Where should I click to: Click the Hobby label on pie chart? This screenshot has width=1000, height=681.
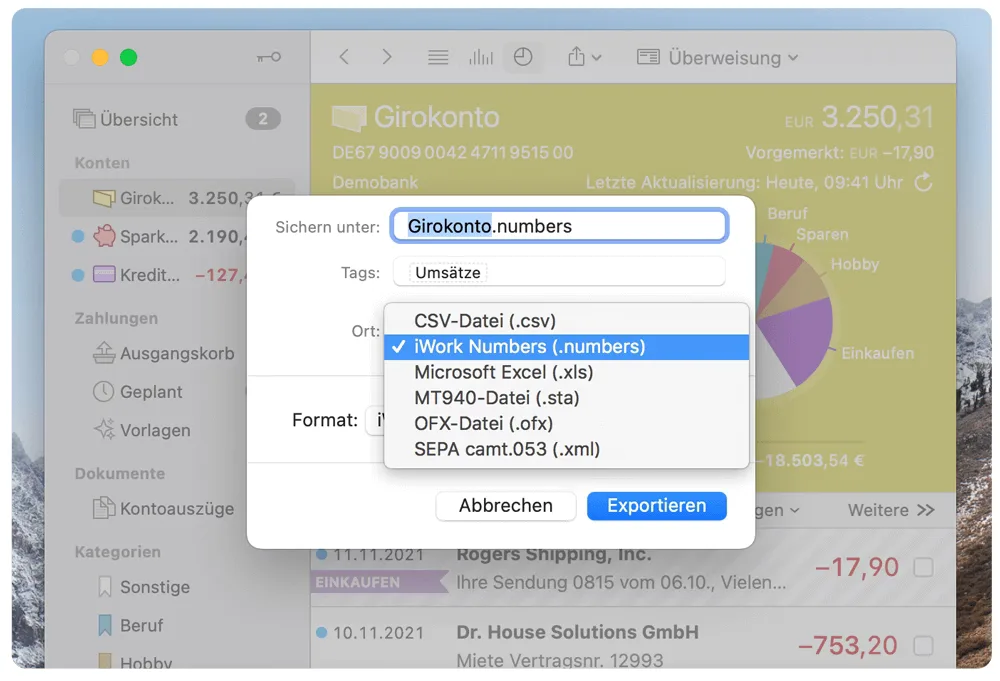coord(855,264)
